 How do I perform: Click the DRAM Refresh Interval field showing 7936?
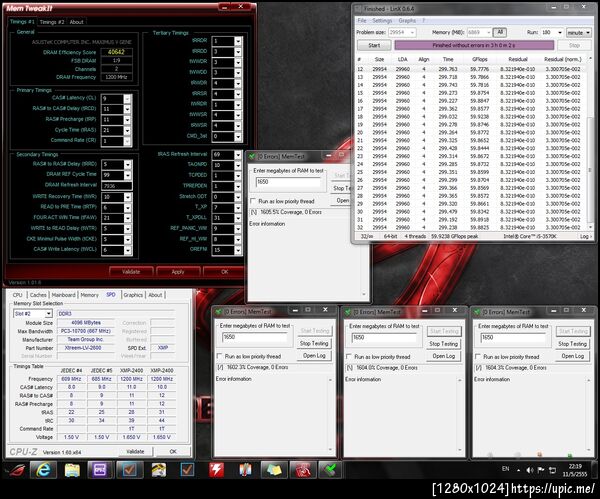[x=117, y=186]
